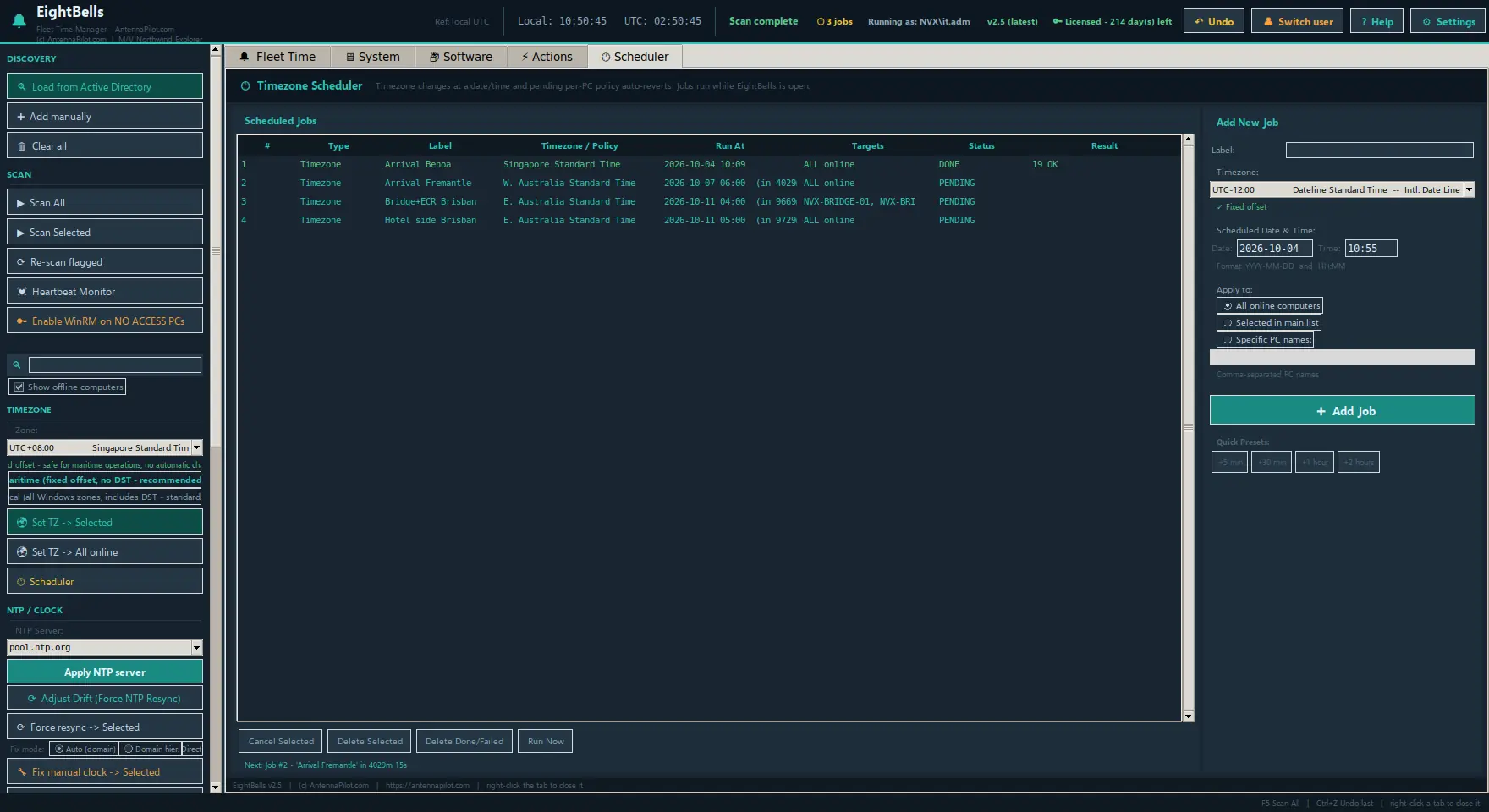Image resolution: width=1489 pixels, height=812 pixels.
Task: Click the 3 jobs clock indicator
Action: pyautogui.click(x=834, y=21)
